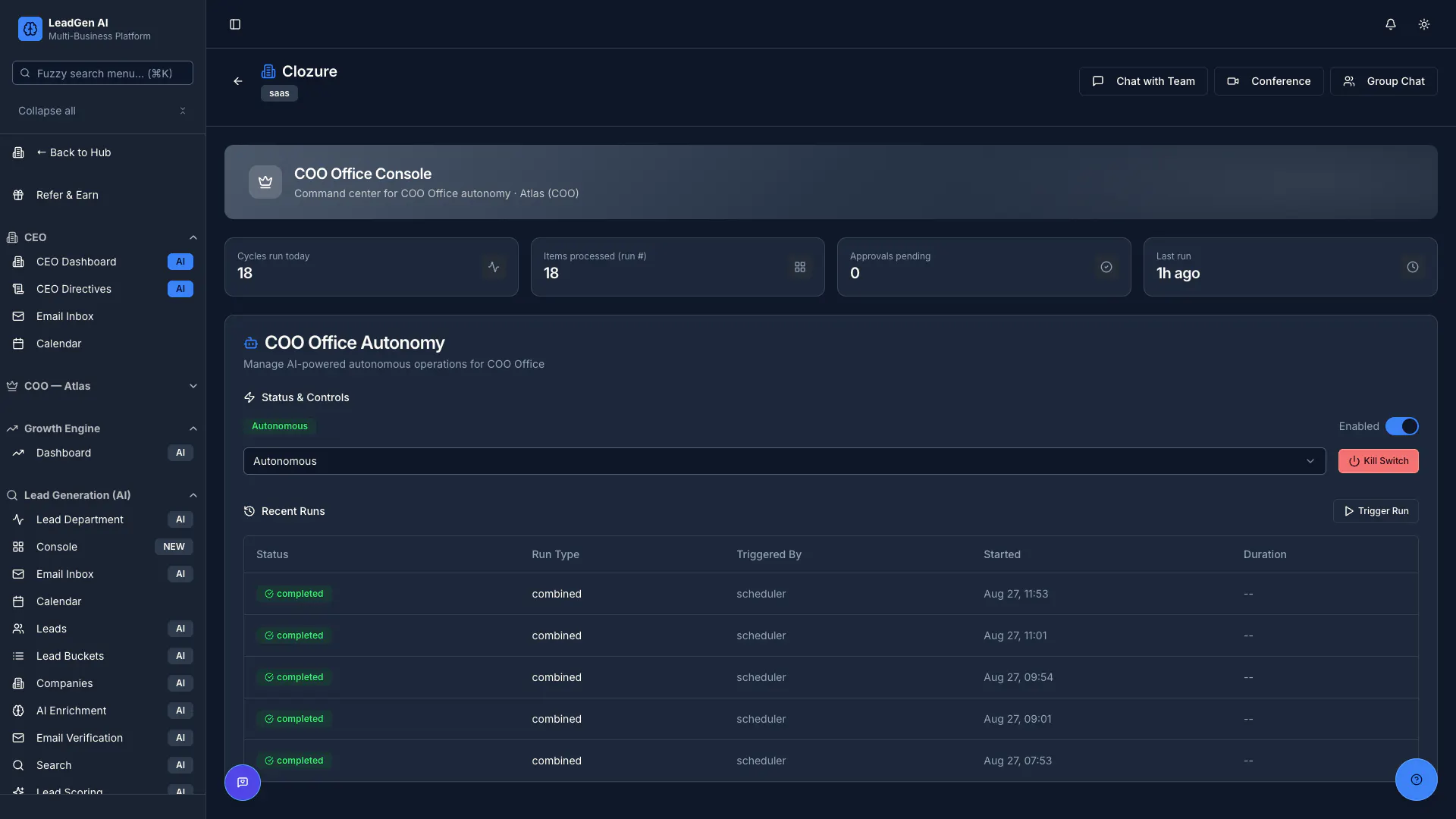Click the Trigger Run button
The width and height of the screenshot is (1456, 819).
tap(1376, 511)
